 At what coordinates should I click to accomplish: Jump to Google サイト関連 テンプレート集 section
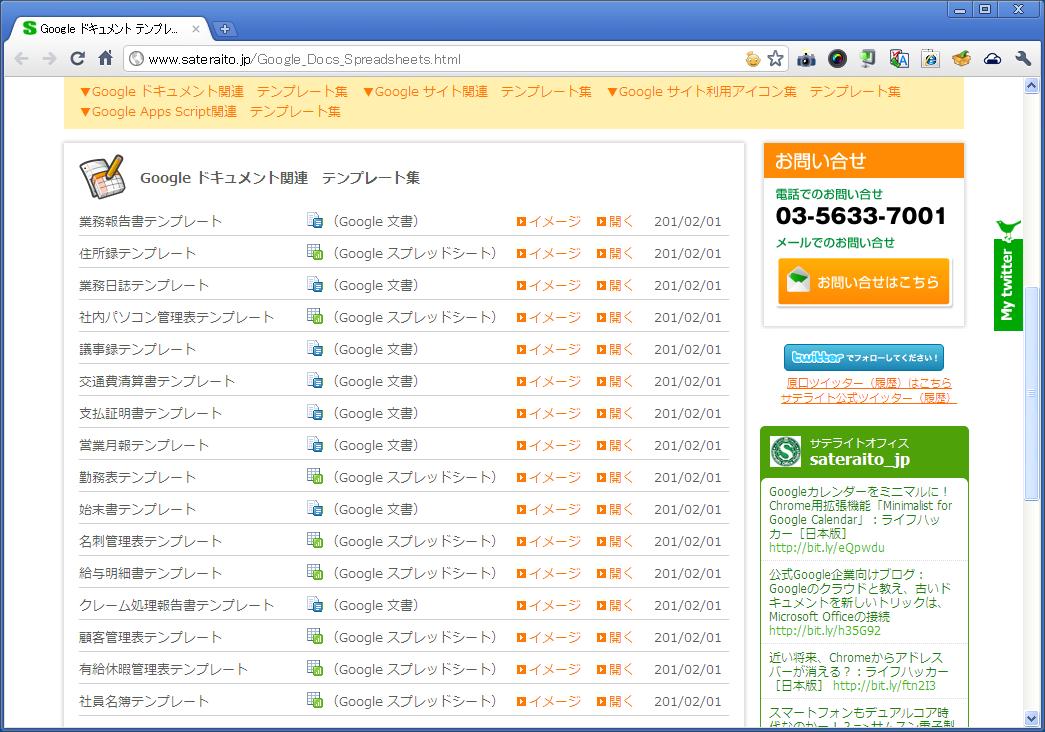pyautogui.click(x=476, y=92)
